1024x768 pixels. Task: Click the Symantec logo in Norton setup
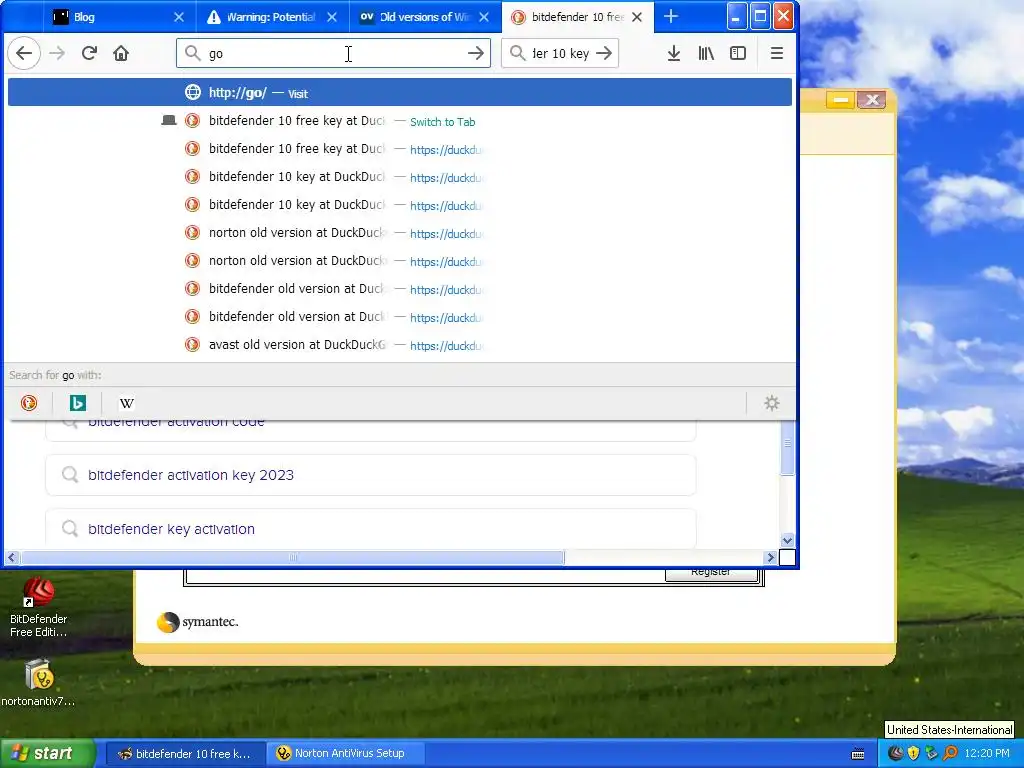[198, 622]
